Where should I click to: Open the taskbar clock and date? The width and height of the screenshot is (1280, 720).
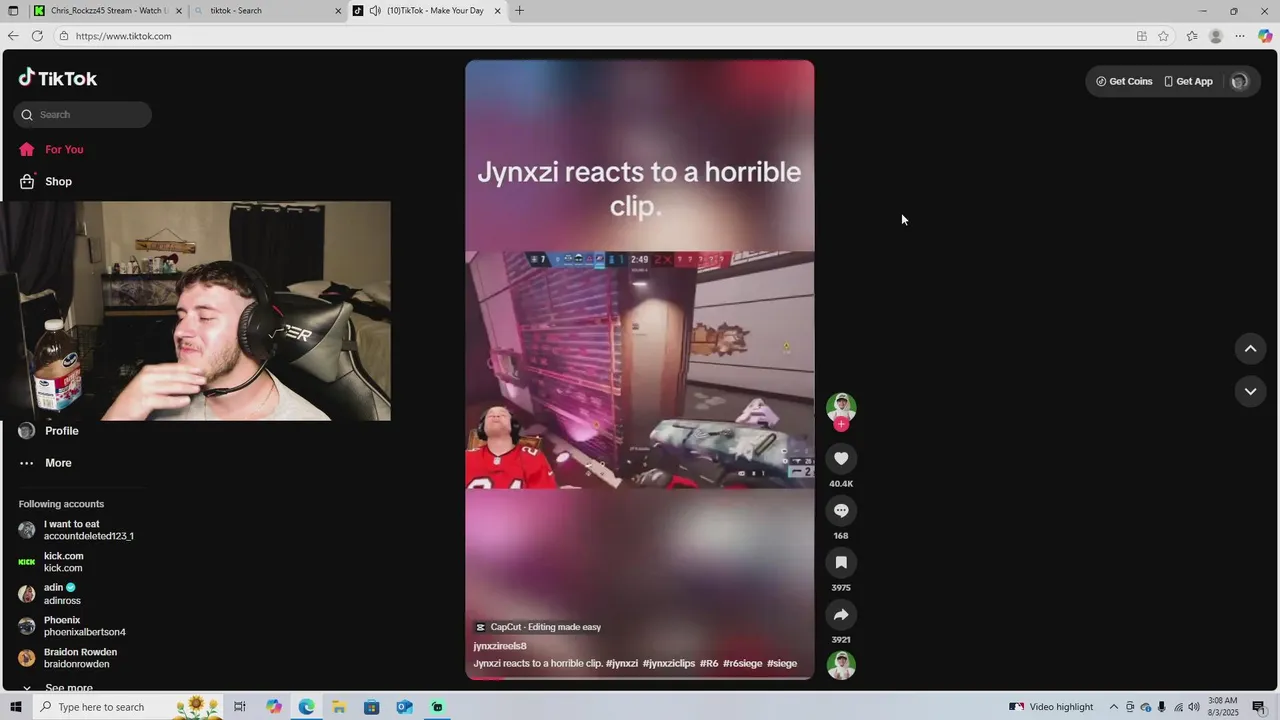1223,707
